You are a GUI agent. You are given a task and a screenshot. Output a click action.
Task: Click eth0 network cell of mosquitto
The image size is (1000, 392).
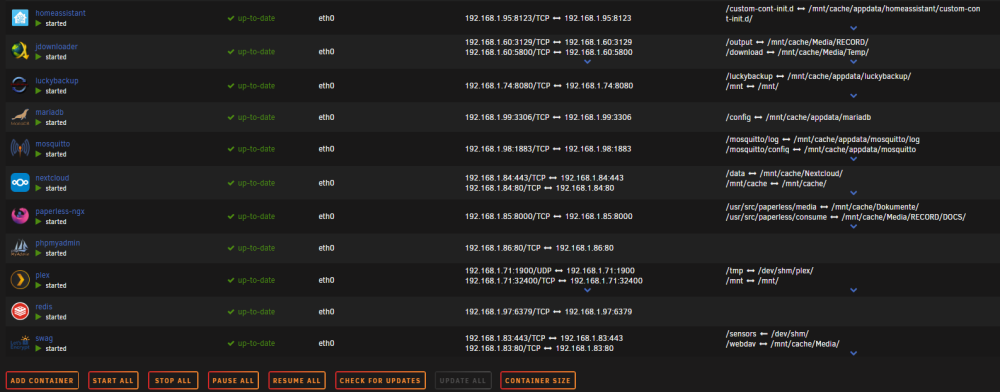[x=326, y=149]
